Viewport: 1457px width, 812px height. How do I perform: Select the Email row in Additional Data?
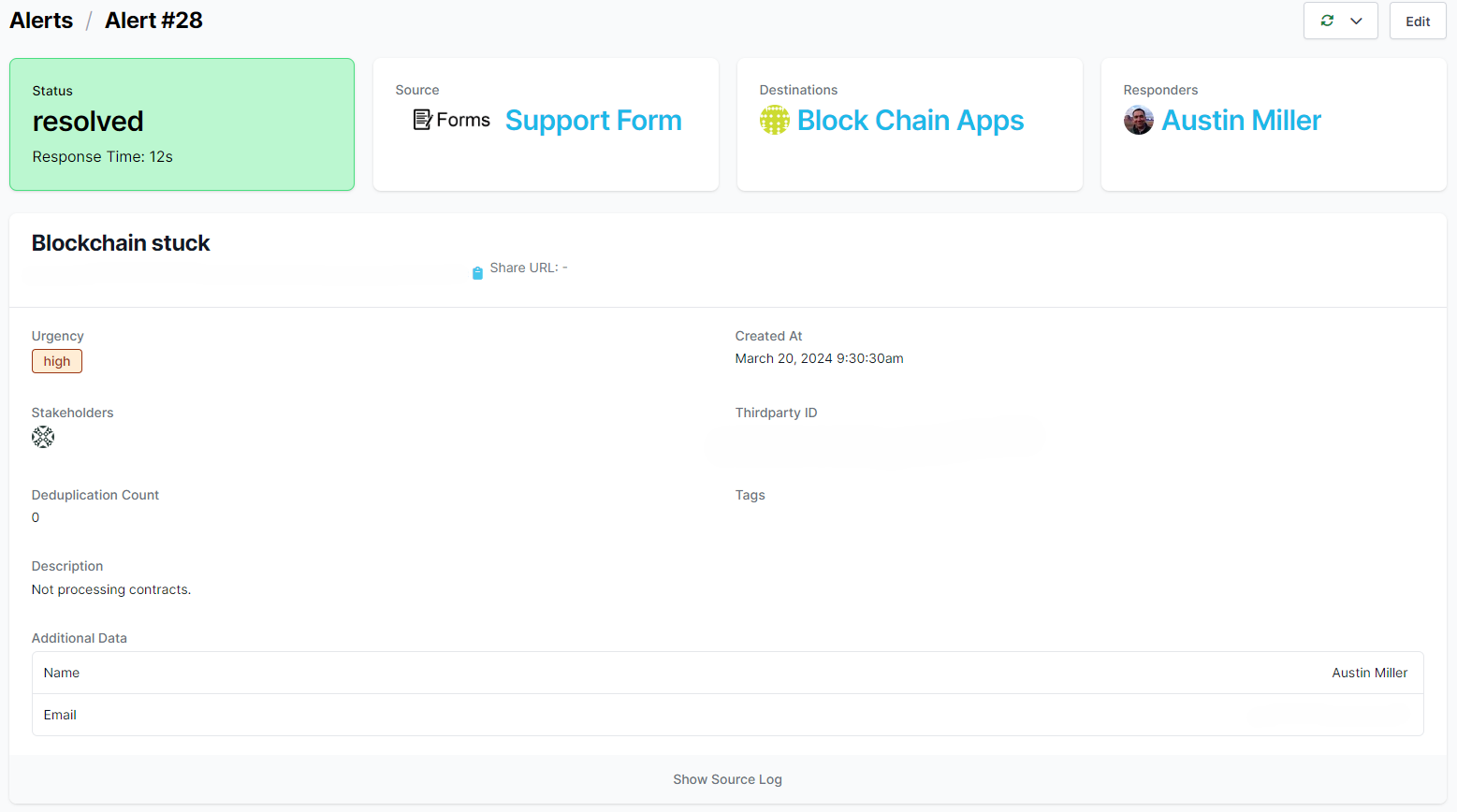pyautogui.click(x=727, y=715)
